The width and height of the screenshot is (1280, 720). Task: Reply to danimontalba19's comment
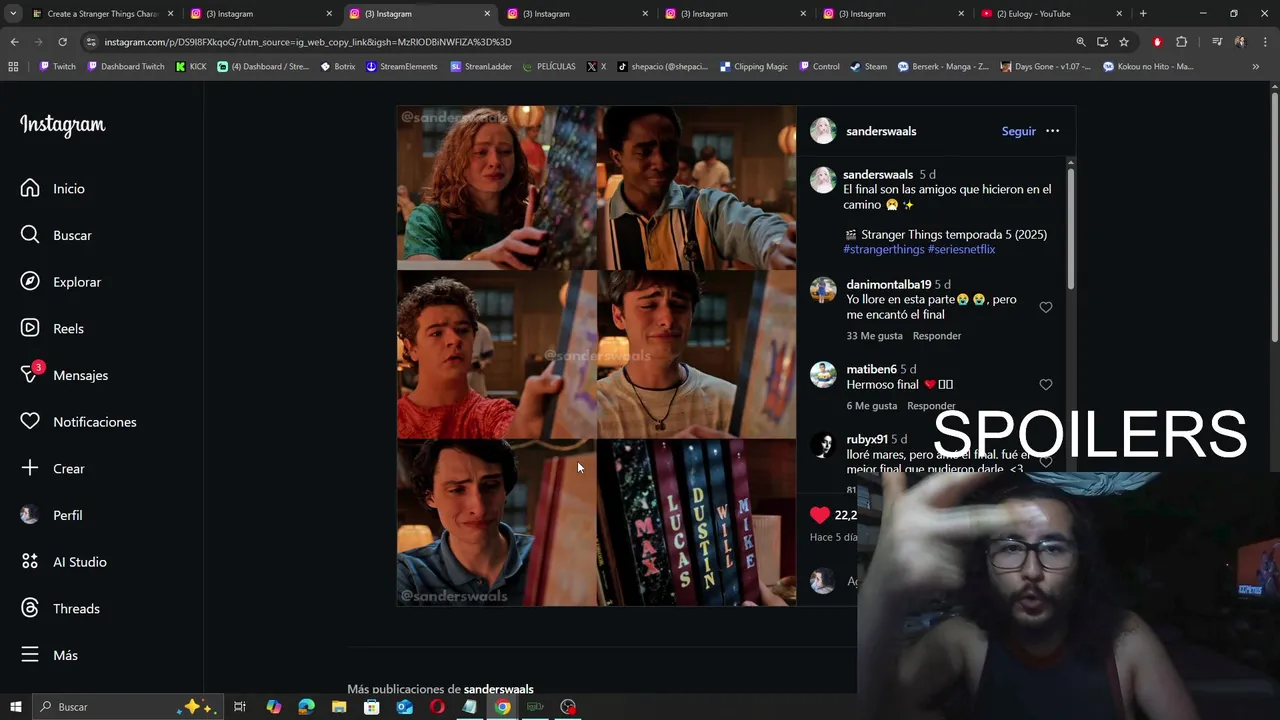[937, 336]
